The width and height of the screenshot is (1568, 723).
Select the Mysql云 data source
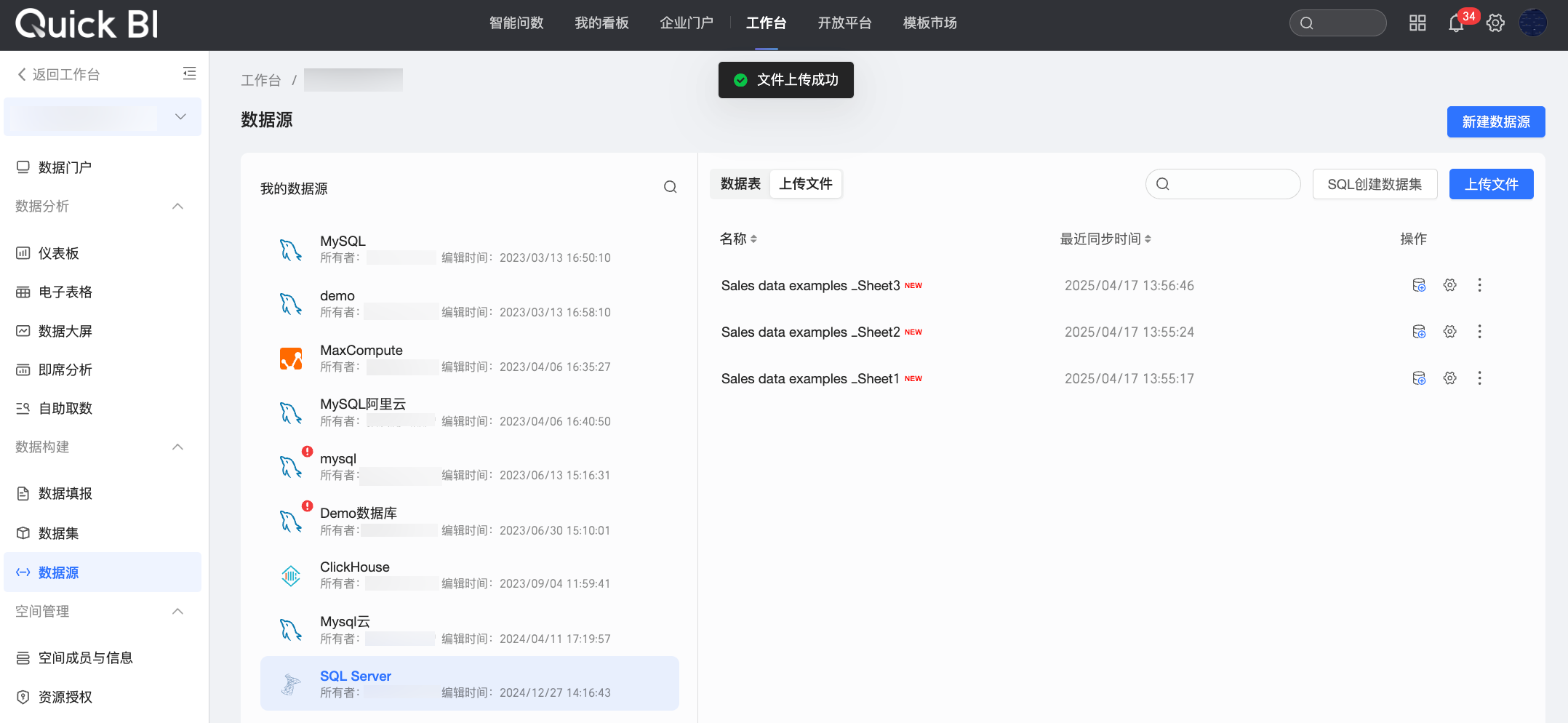(470, 630)
